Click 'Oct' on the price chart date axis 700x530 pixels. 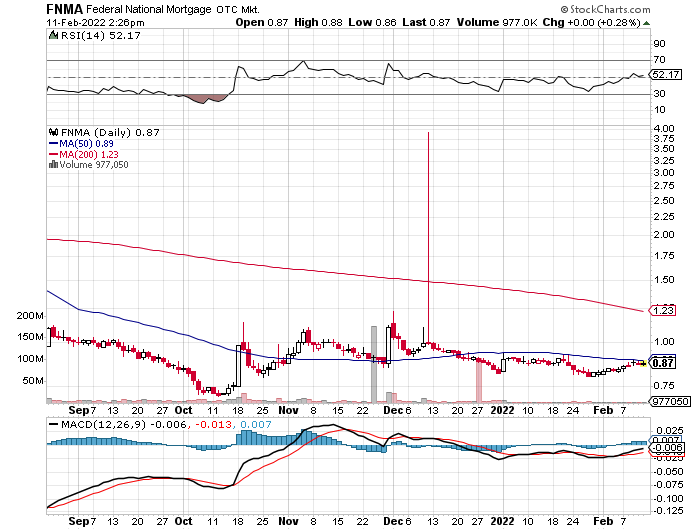(x=183, y=410)
